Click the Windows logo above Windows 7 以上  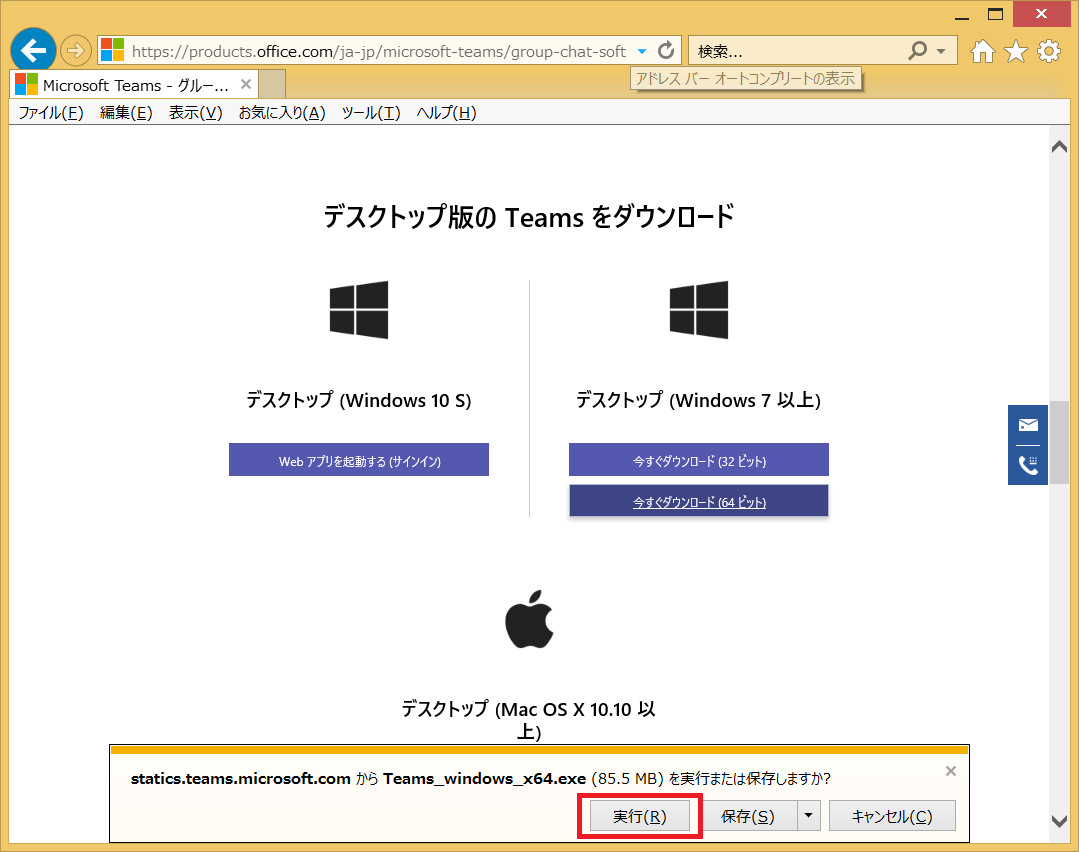coord(698,310)
